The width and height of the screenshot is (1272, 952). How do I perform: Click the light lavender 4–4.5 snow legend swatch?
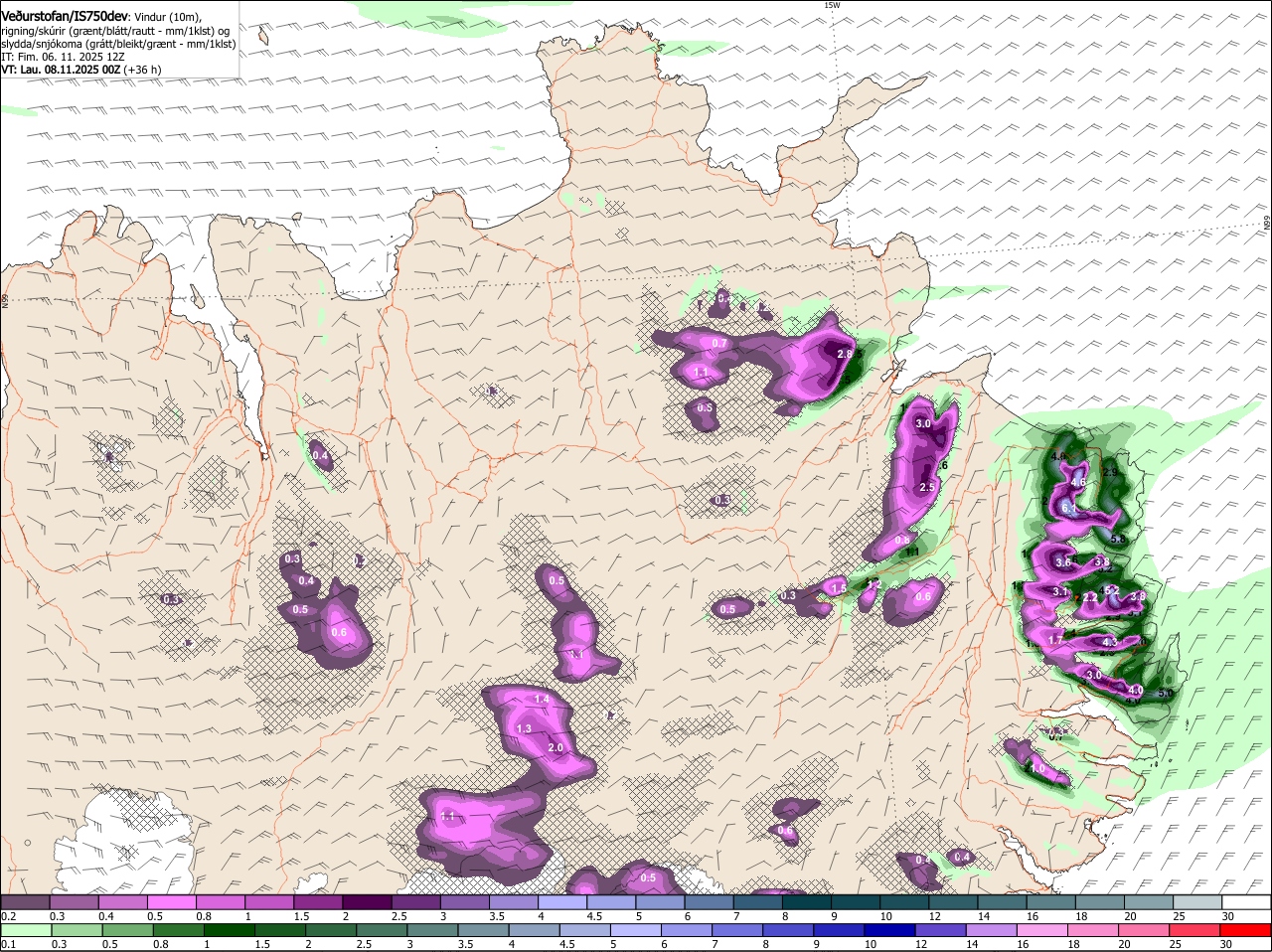pyautogui.click(x=562, y=902)
